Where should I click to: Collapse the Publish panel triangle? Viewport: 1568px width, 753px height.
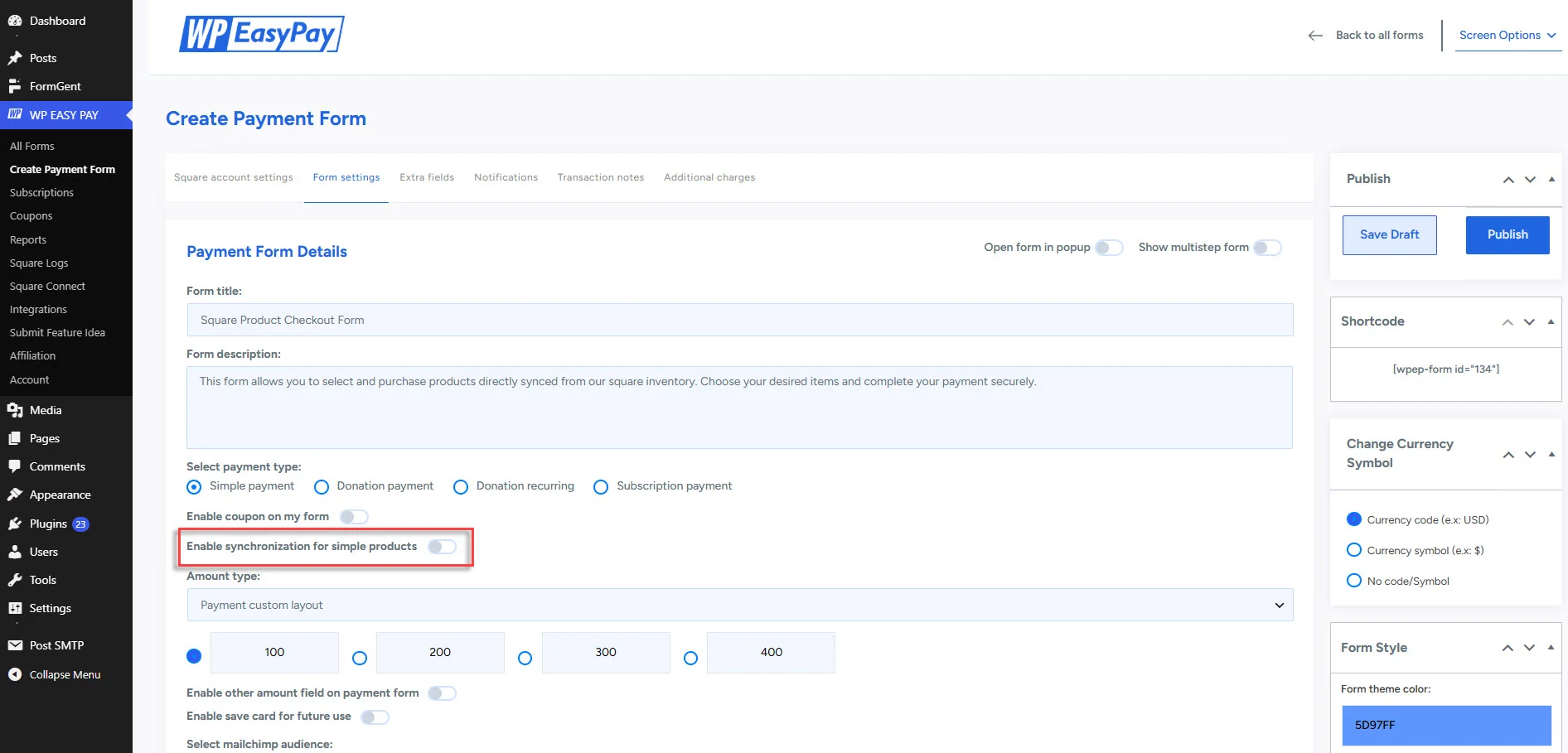(1551, 179)
